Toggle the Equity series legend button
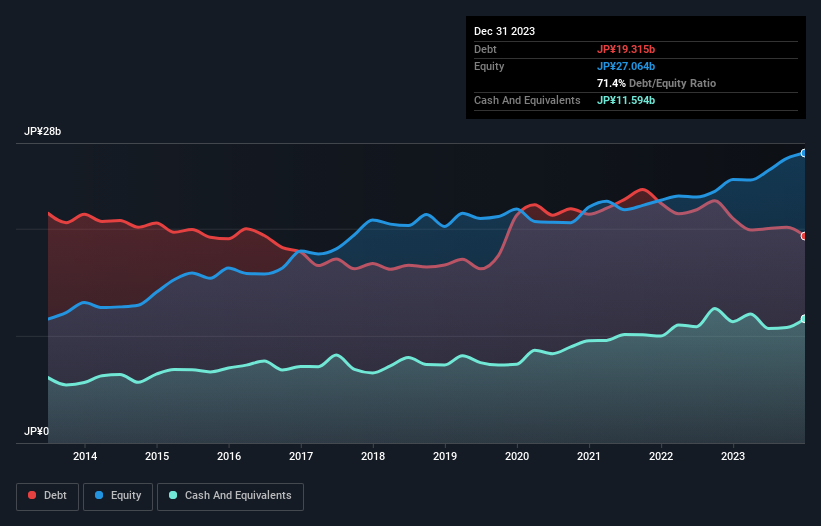Image resolution: width=821 pixels, height=526 pixels. (118, 496)
